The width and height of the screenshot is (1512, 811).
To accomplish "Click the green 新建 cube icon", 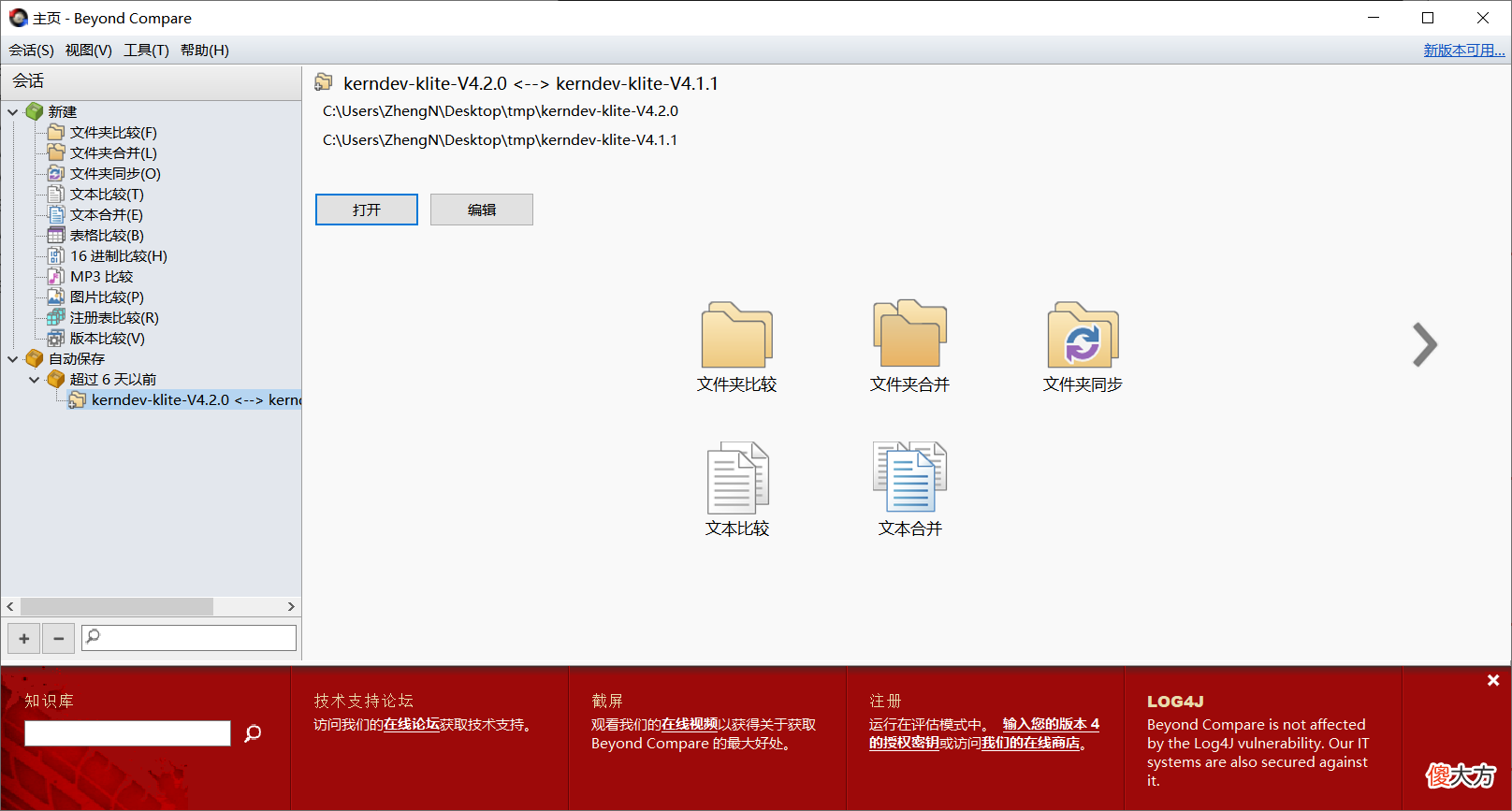I will pyautogui.click(x=35, y=111).
